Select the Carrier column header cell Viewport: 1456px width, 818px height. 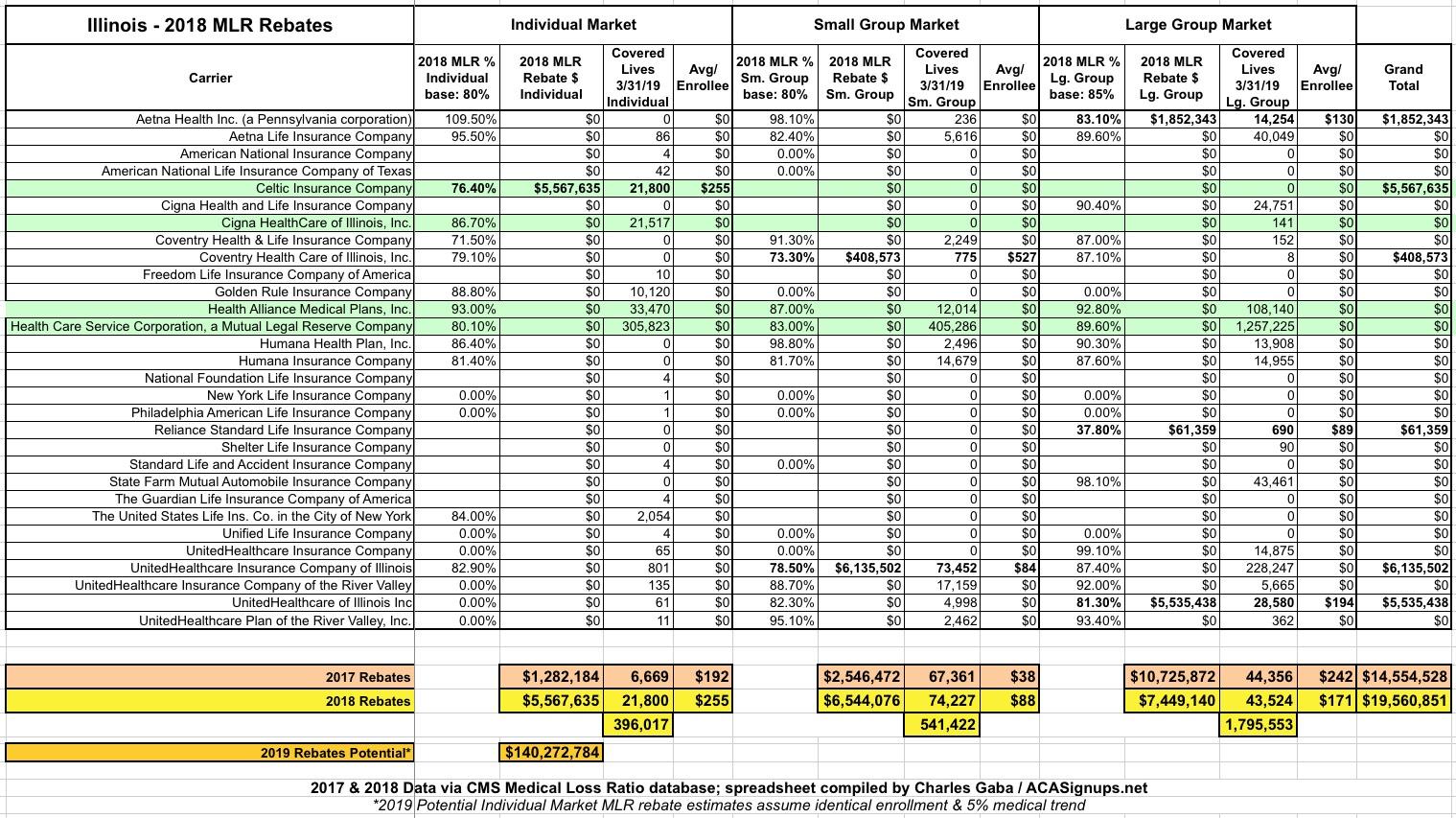pyautogui.click(x=210, y=78)
